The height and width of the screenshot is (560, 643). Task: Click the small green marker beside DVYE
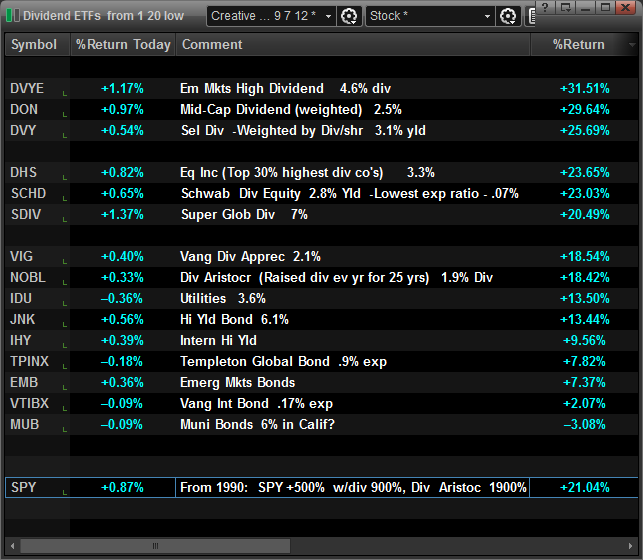(x=64, y=94)
